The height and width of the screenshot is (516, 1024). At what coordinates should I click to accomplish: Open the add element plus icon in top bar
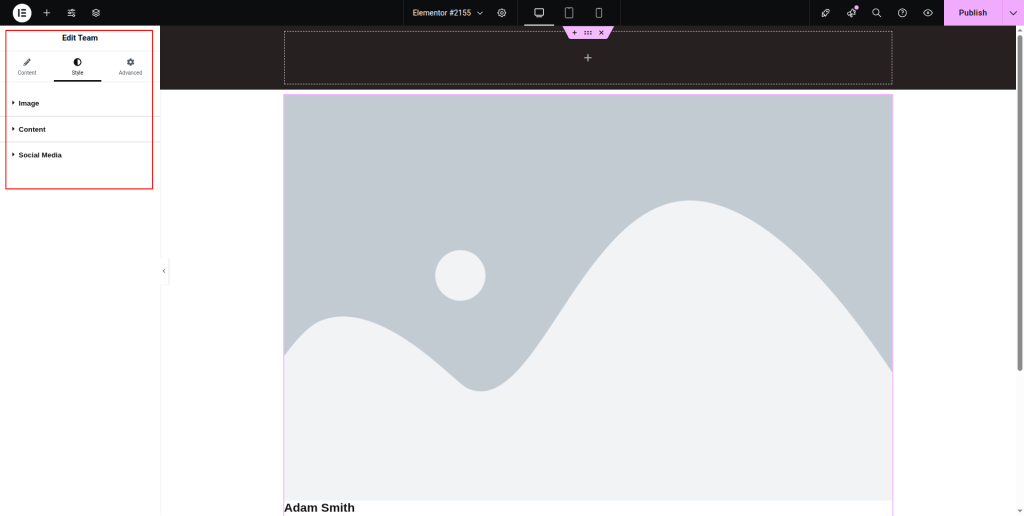(46, 12)
